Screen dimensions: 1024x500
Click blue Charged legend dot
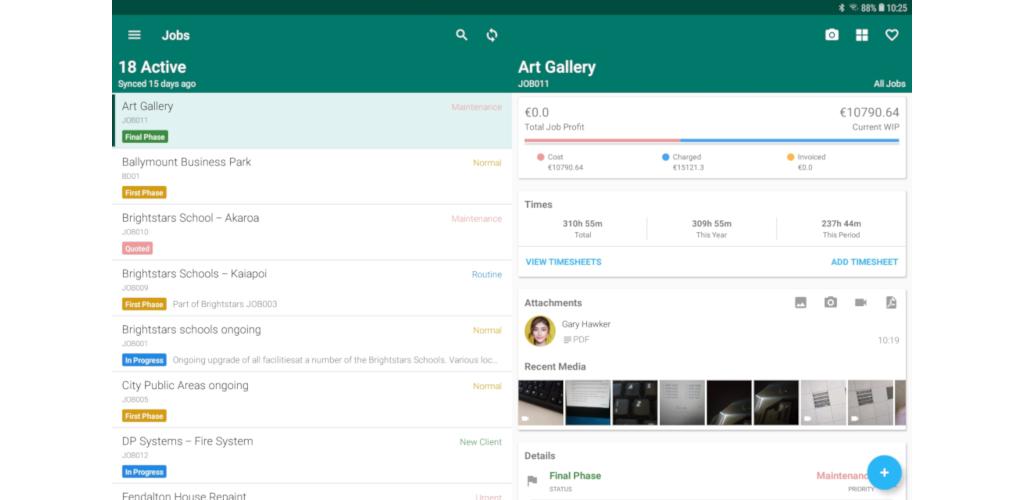point(665,157)
